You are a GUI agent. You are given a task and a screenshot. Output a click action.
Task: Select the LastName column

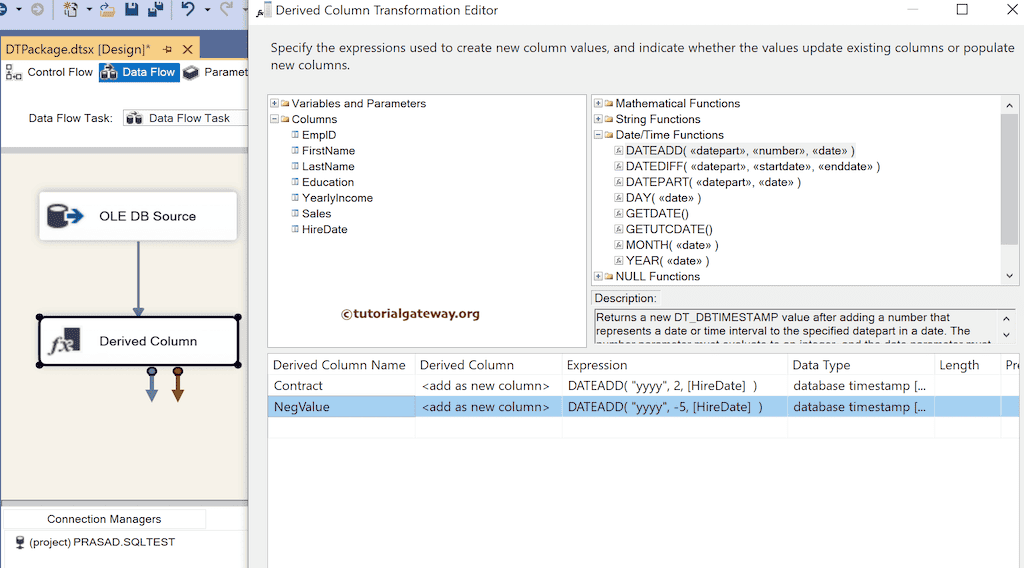328,166
